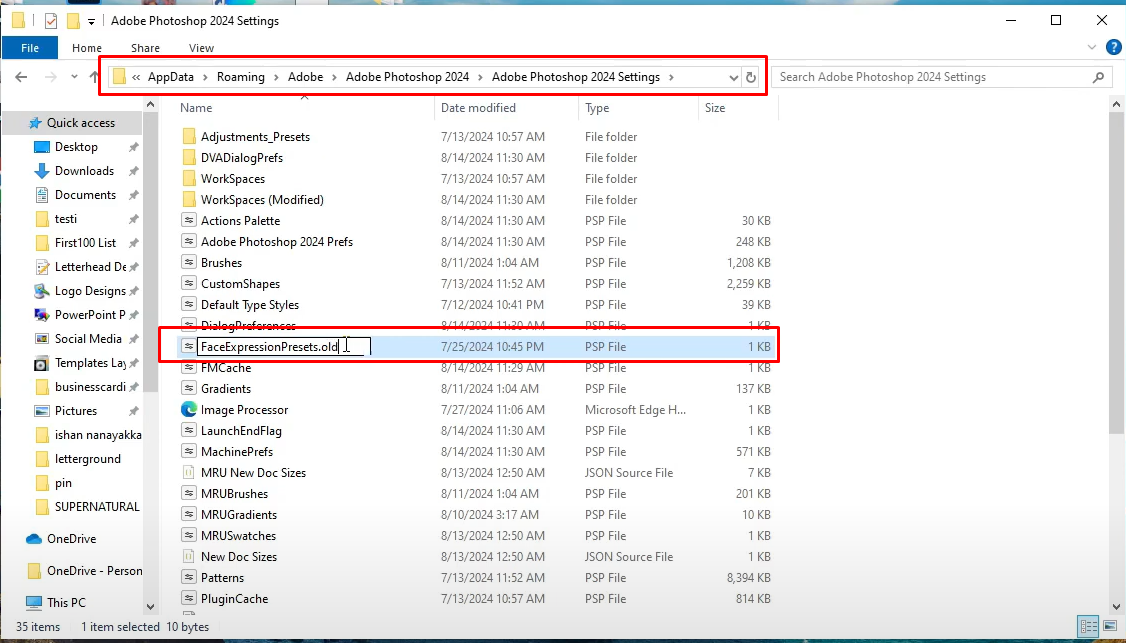Click the file list vertical scrollbar thumb
This screenshot has width=1126, height=643.
pyautogui.click(x=1117, y=273)
